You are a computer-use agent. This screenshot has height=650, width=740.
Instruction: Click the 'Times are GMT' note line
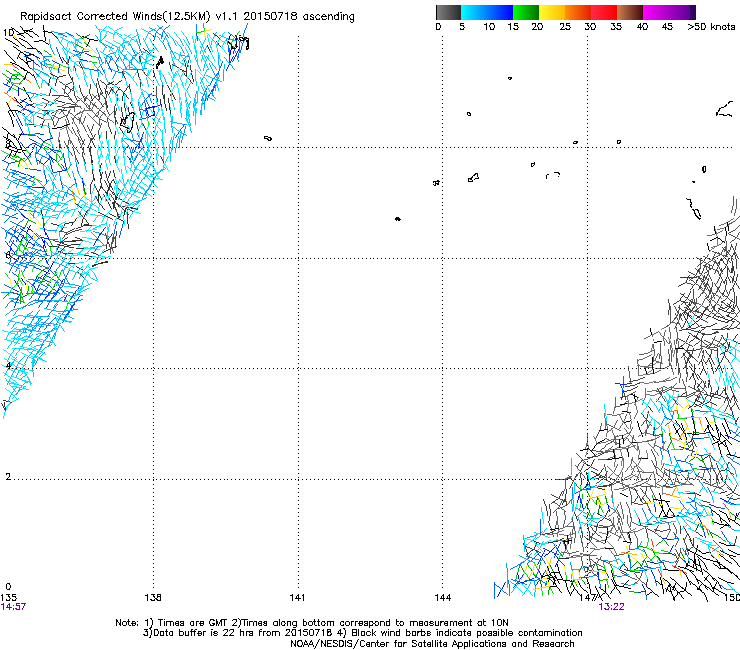click(x=312, y=623)
